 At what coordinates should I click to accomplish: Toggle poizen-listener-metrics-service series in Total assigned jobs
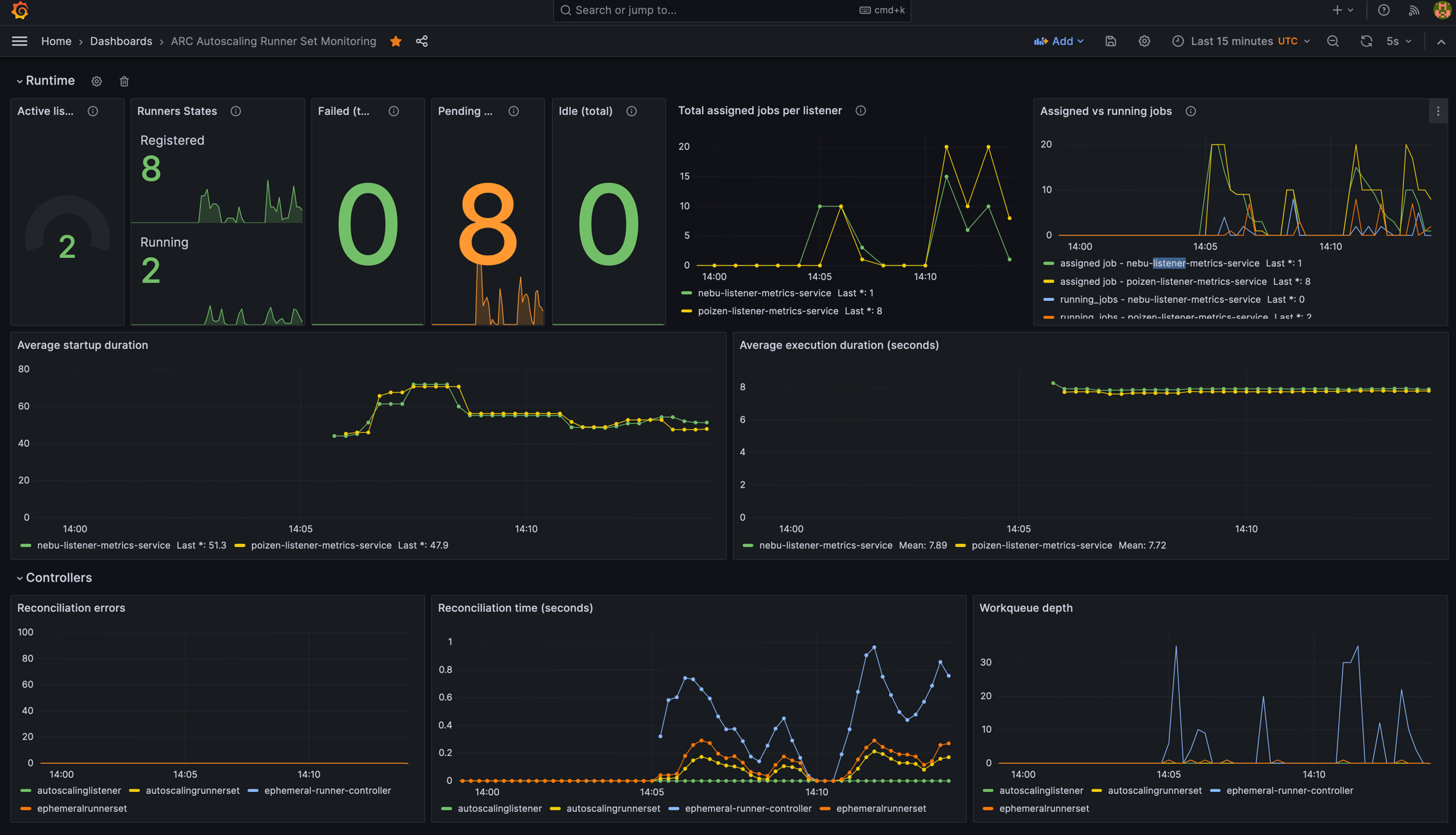click(767, 311)
